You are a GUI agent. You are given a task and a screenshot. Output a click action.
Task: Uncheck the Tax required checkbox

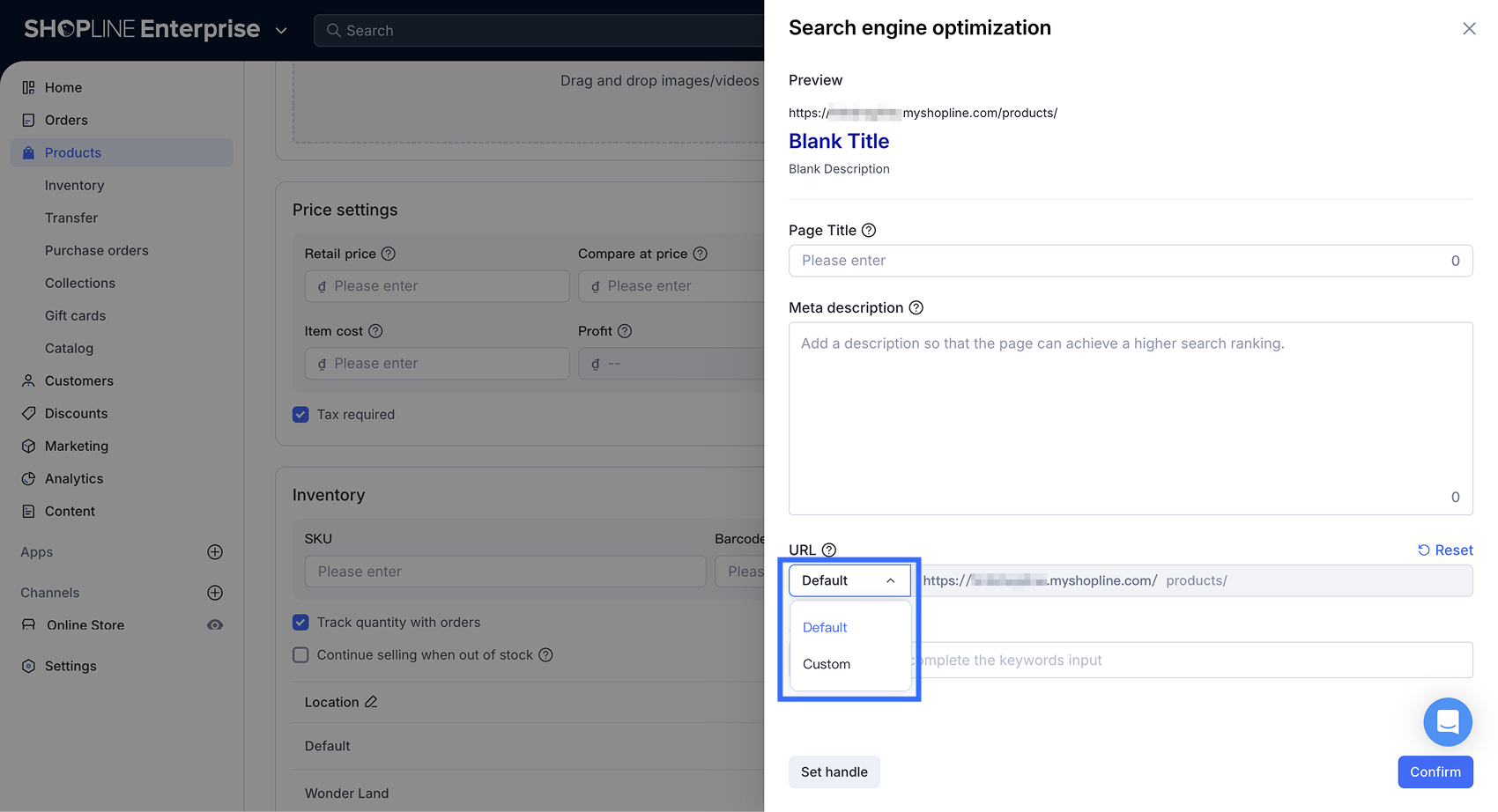coord(301,415)
